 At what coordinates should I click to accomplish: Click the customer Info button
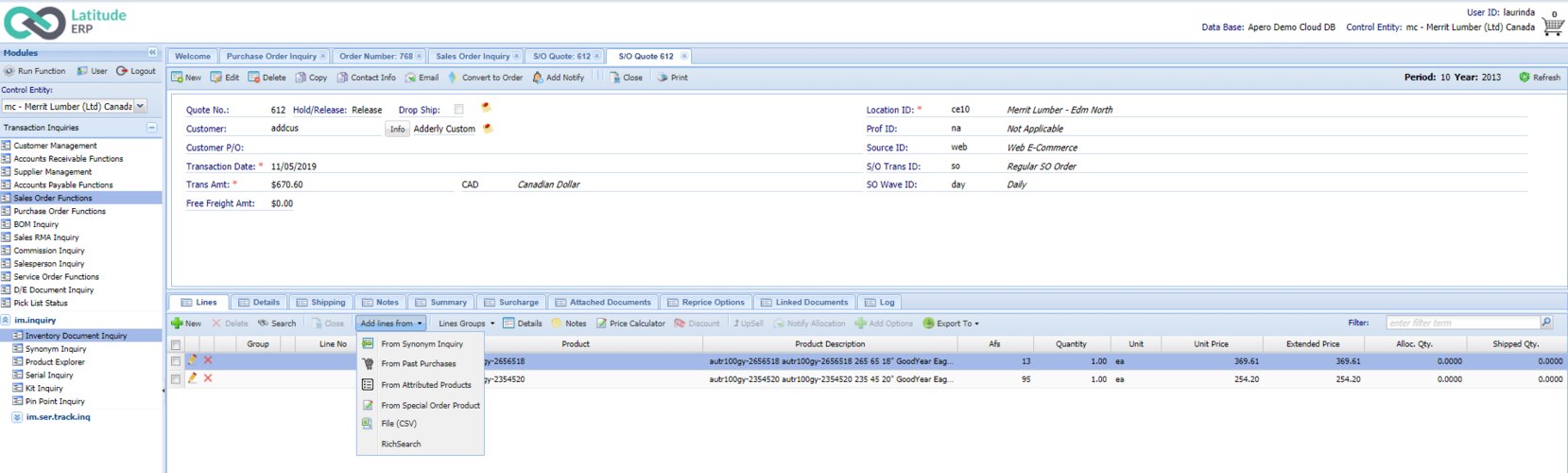point(397,129)
